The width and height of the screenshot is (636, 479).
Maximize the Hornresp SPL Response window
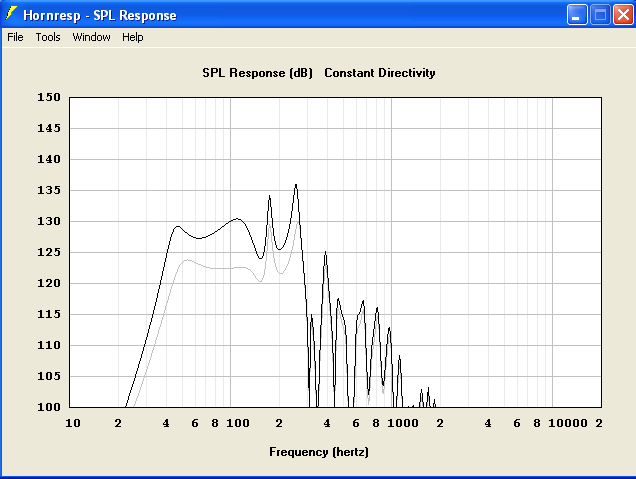(600, 15)
